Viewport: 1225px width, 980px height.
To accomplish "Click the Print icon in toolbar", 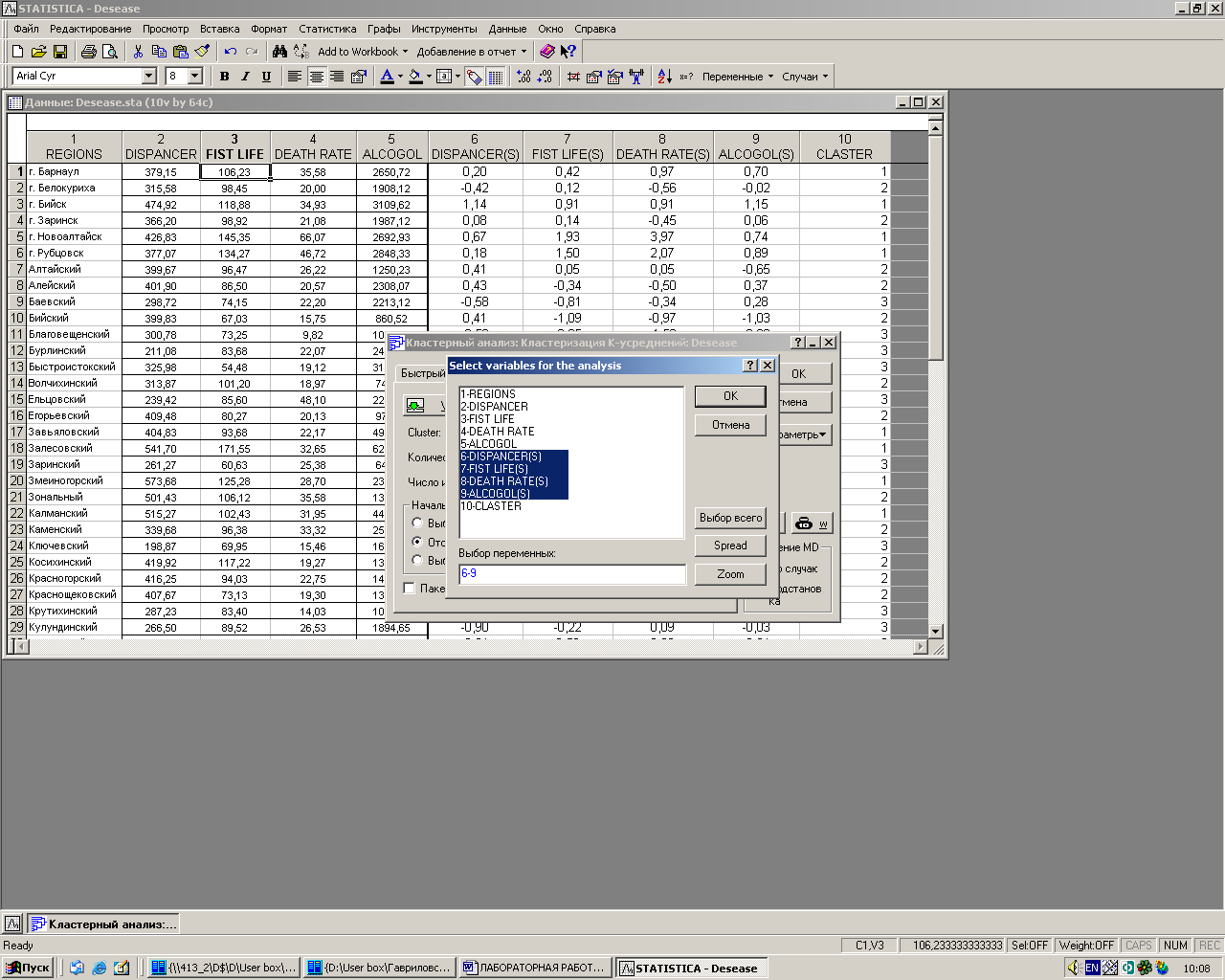I will tap(89, 52).
